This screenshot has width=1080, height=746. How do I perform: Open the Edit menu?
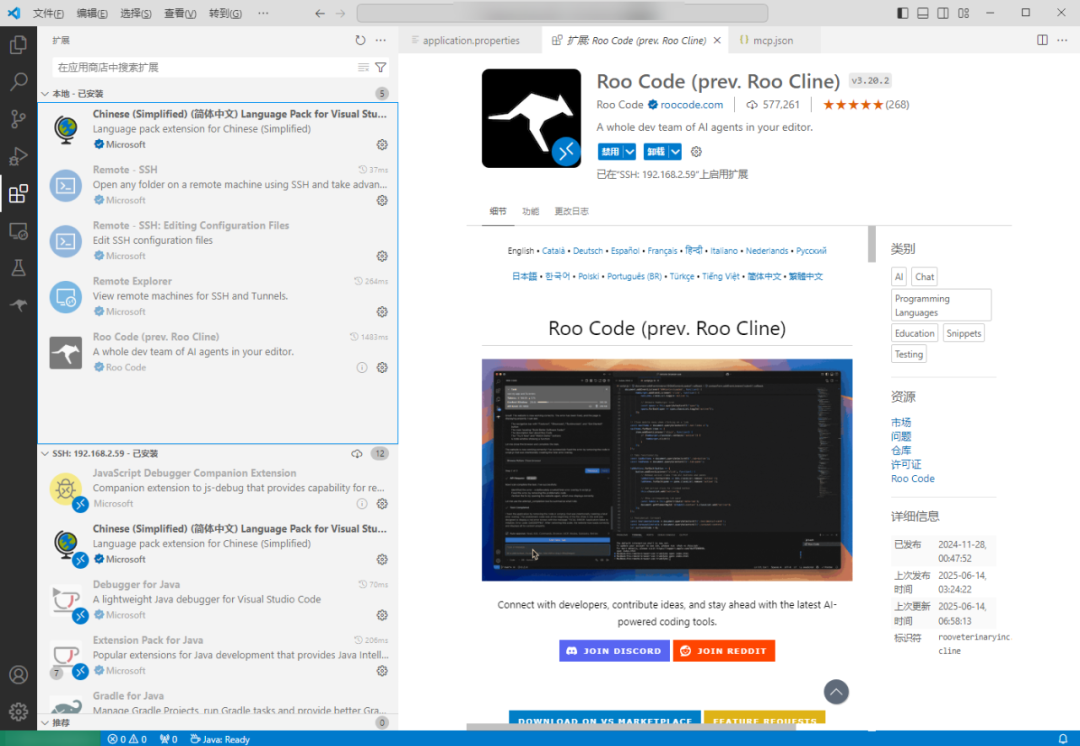tap(92, 13)
